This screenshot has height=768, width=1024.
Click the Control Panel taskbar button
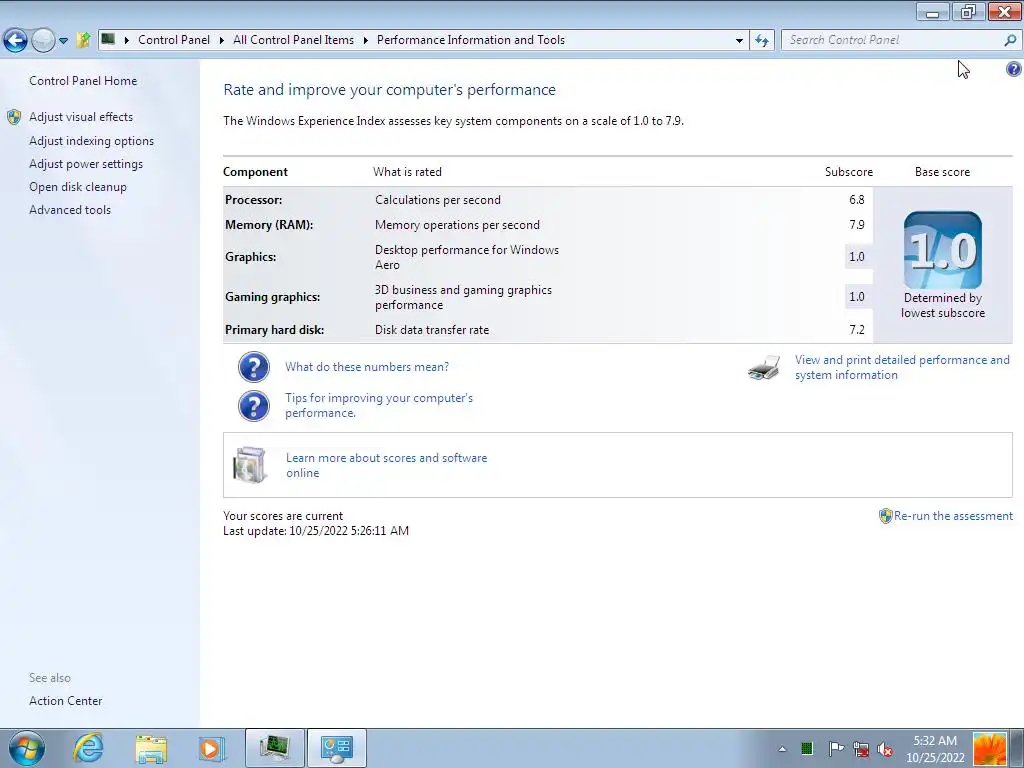(x=336, y=748)
